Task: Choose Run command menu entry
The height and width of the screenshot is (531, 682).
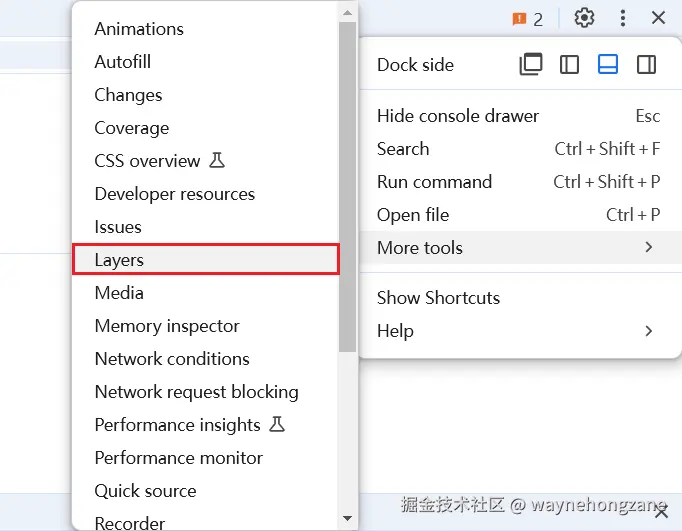Action: [434, 182]
